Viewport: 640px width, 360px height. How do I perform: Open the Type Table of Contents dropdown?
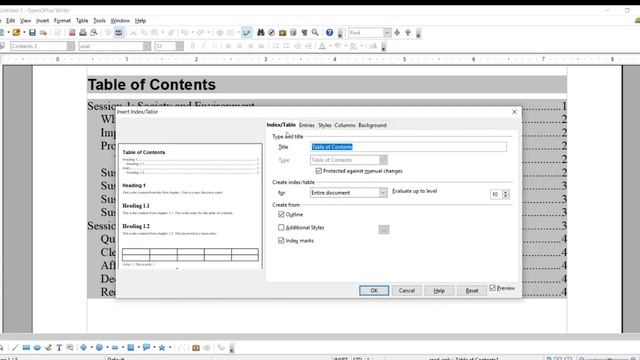tap(383, 160)
